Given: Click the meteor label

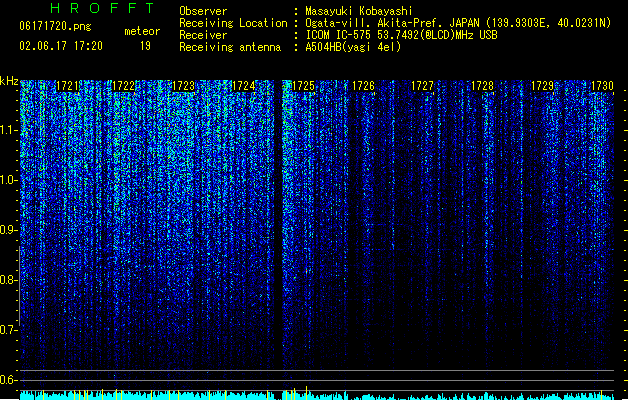Looking at the screenshot, I should point(142,31).
